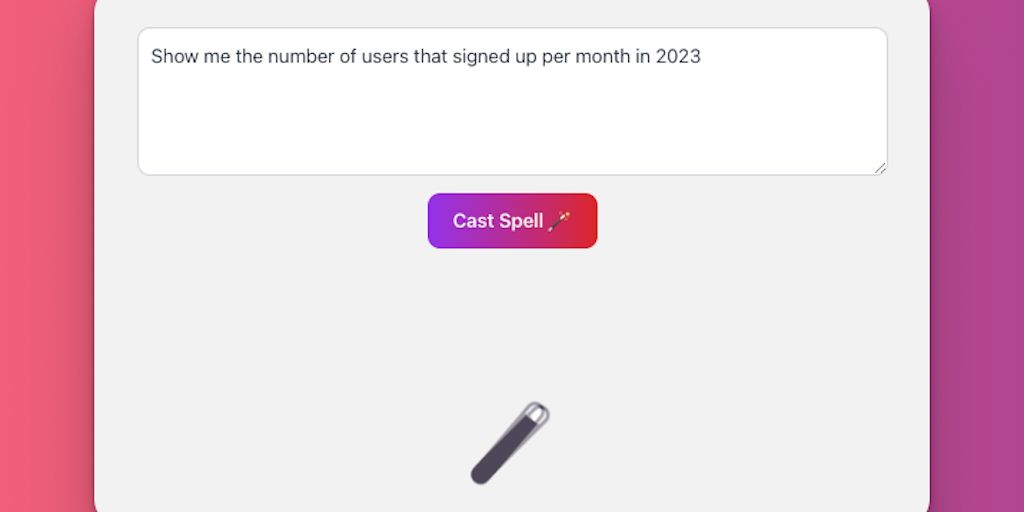Click the Cast Spell button

(512, 221)
